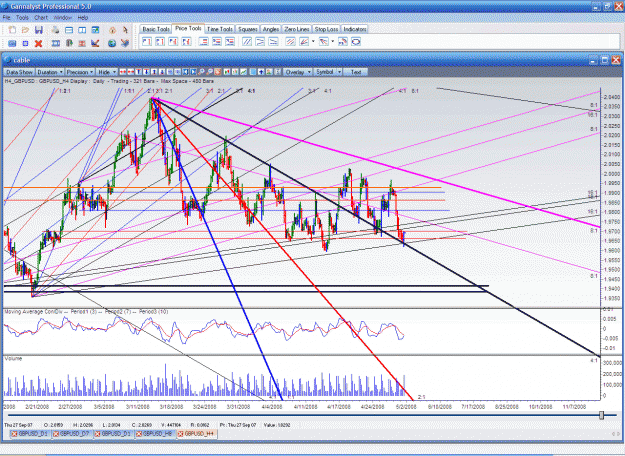Click the H4_GBPUSD chart info line

[109, 81]
